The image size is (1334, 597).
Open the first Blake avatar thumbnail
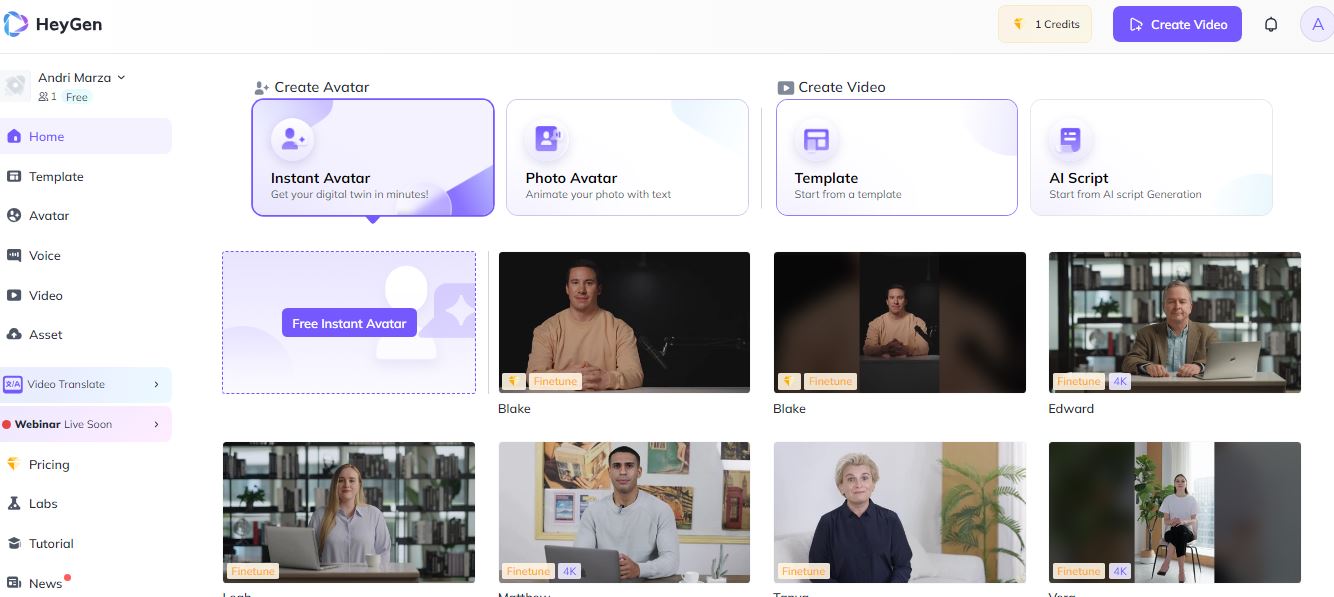(x=624, y=322)
